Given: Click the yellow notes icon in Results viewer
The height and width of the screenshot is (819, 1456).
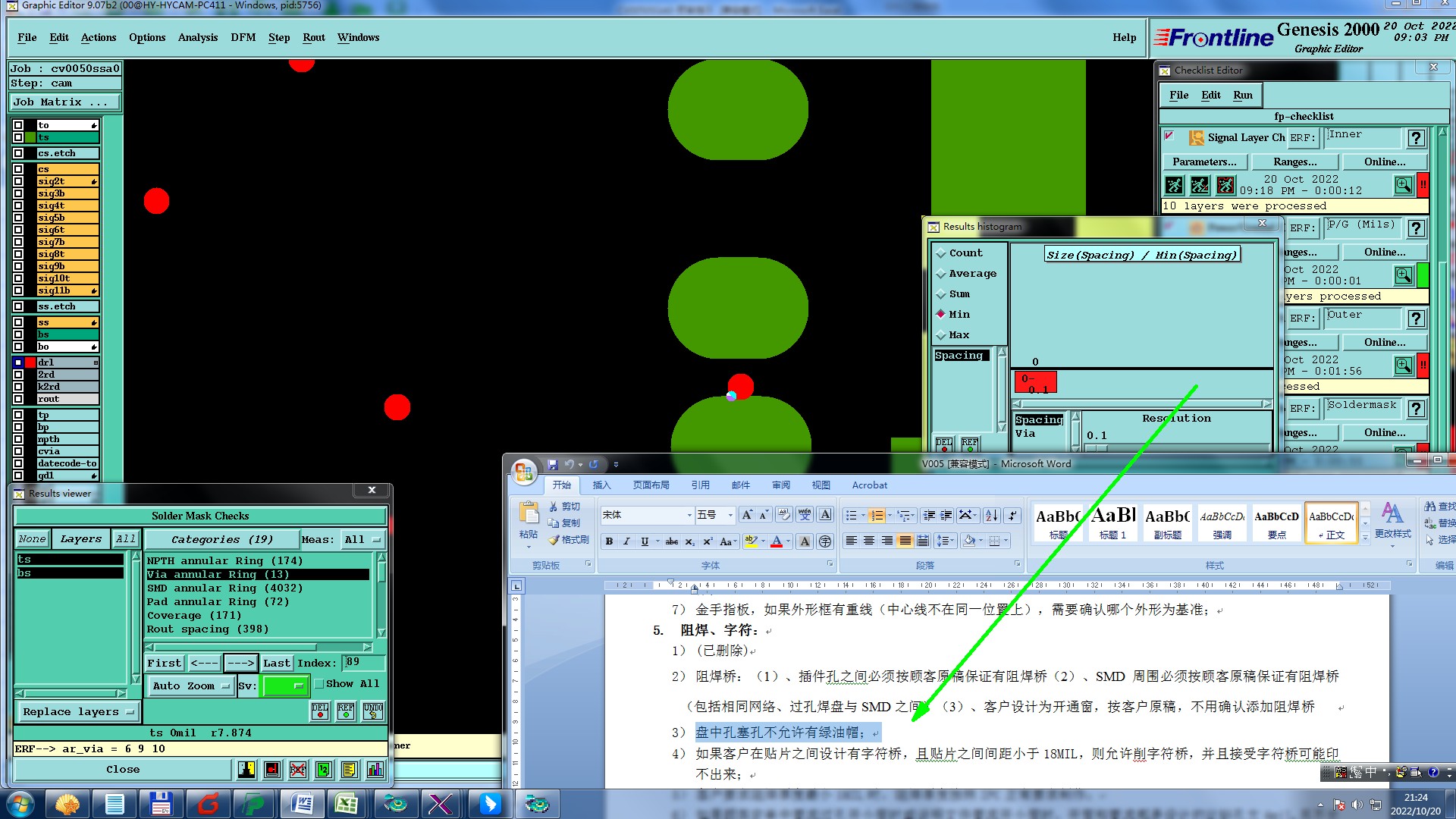Looking at the screenshot, I should [349, 770].
